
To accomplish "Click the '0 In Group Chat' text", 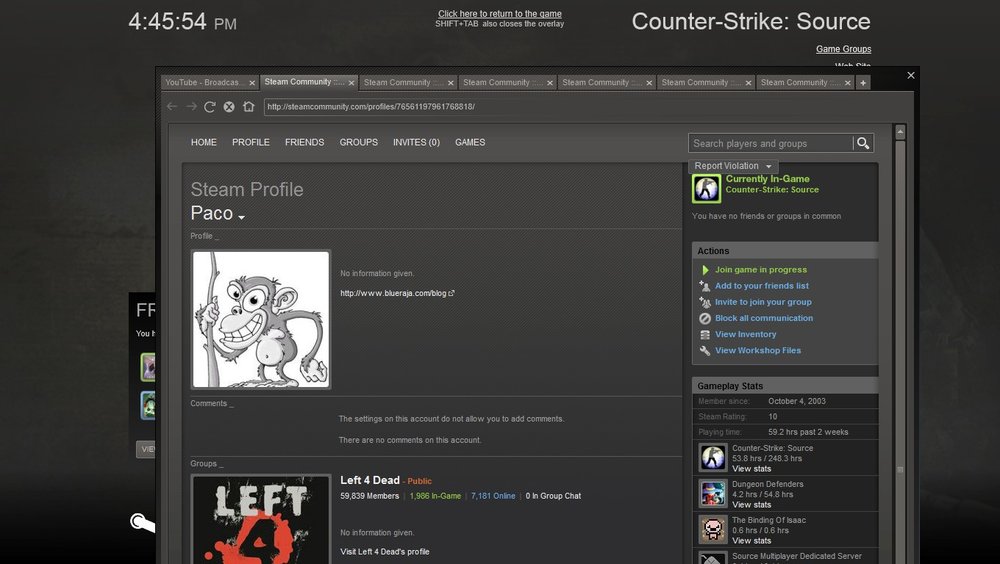I will tap(553, 496).
